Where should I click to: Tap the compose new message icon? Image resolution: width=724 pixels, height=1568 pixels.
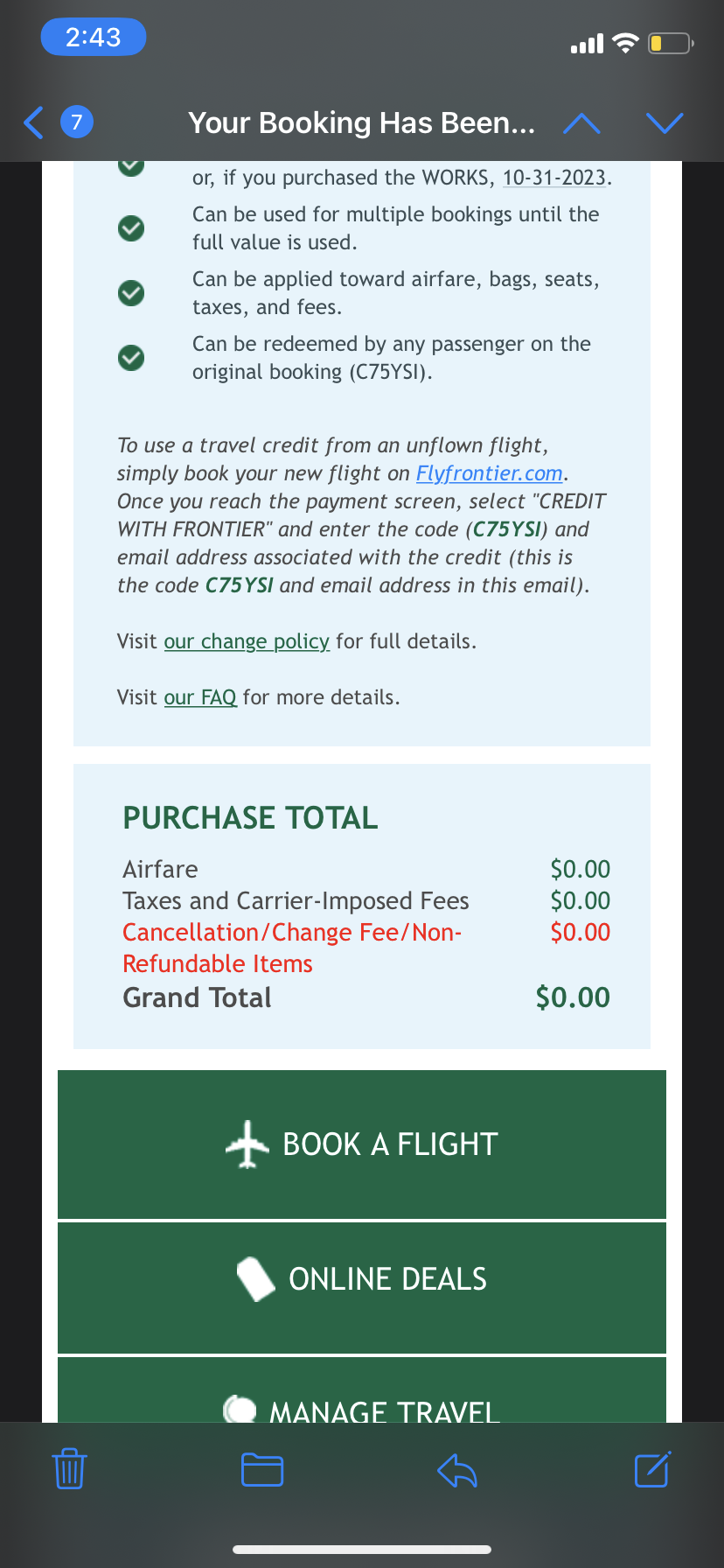[x=652, y=1469]
